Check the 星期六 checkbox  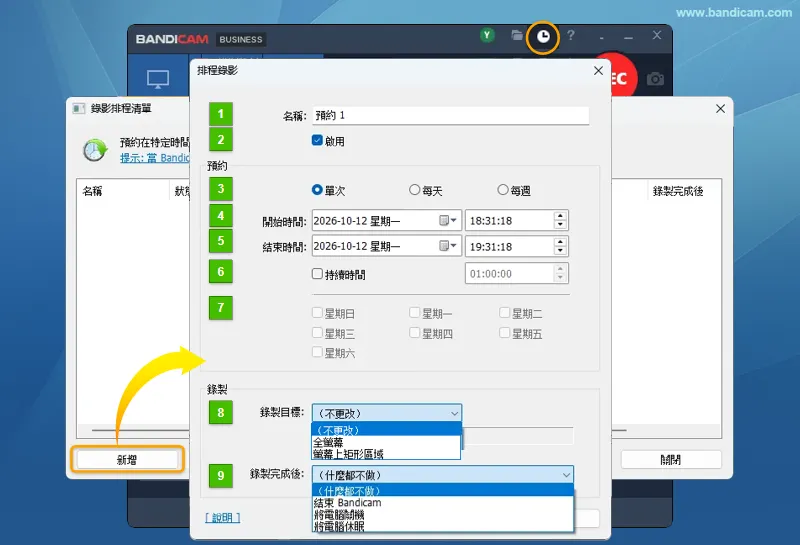317,352
